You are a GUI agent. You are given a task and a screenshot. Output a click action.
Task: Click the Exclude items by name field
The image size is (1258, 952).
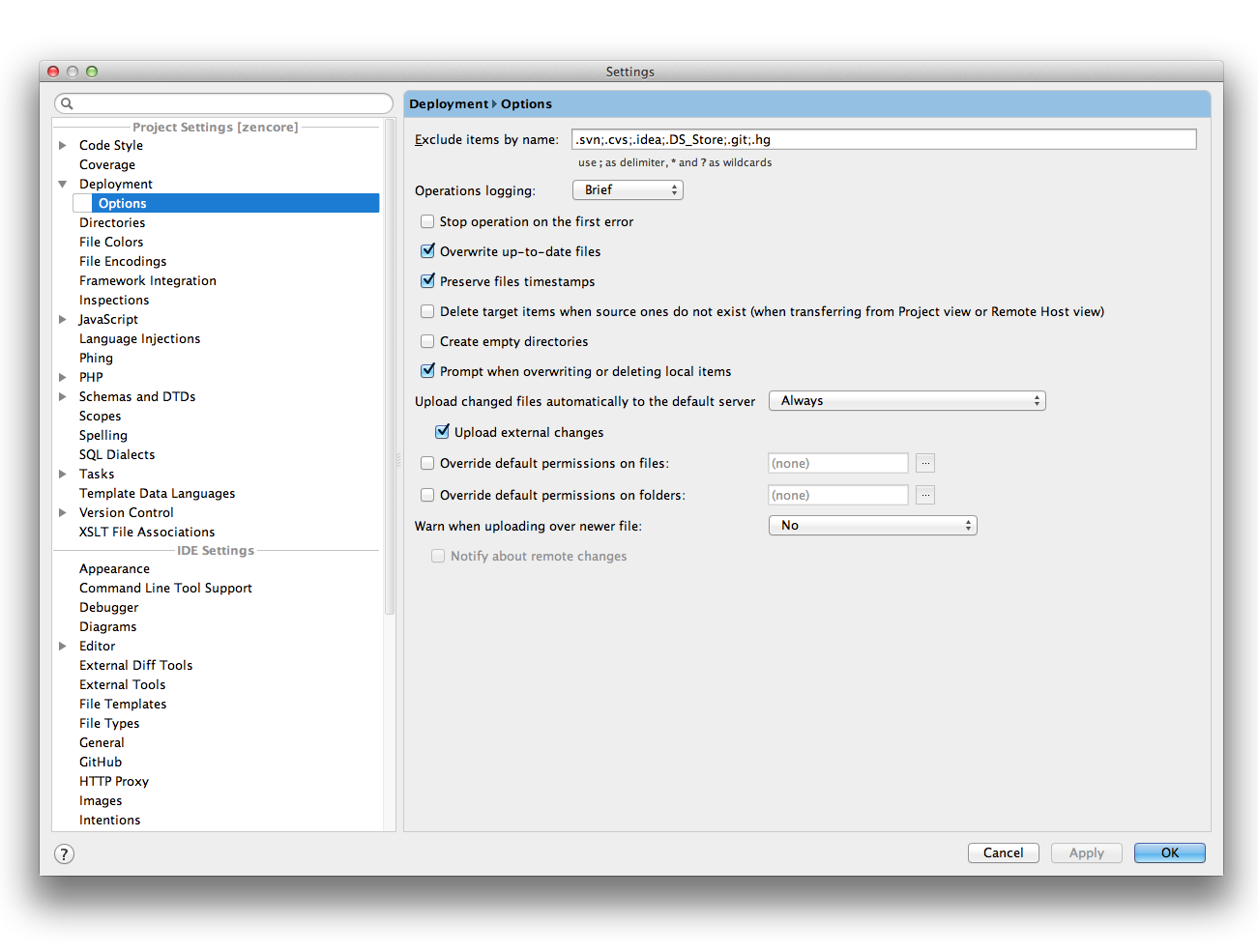pos(884,139)
